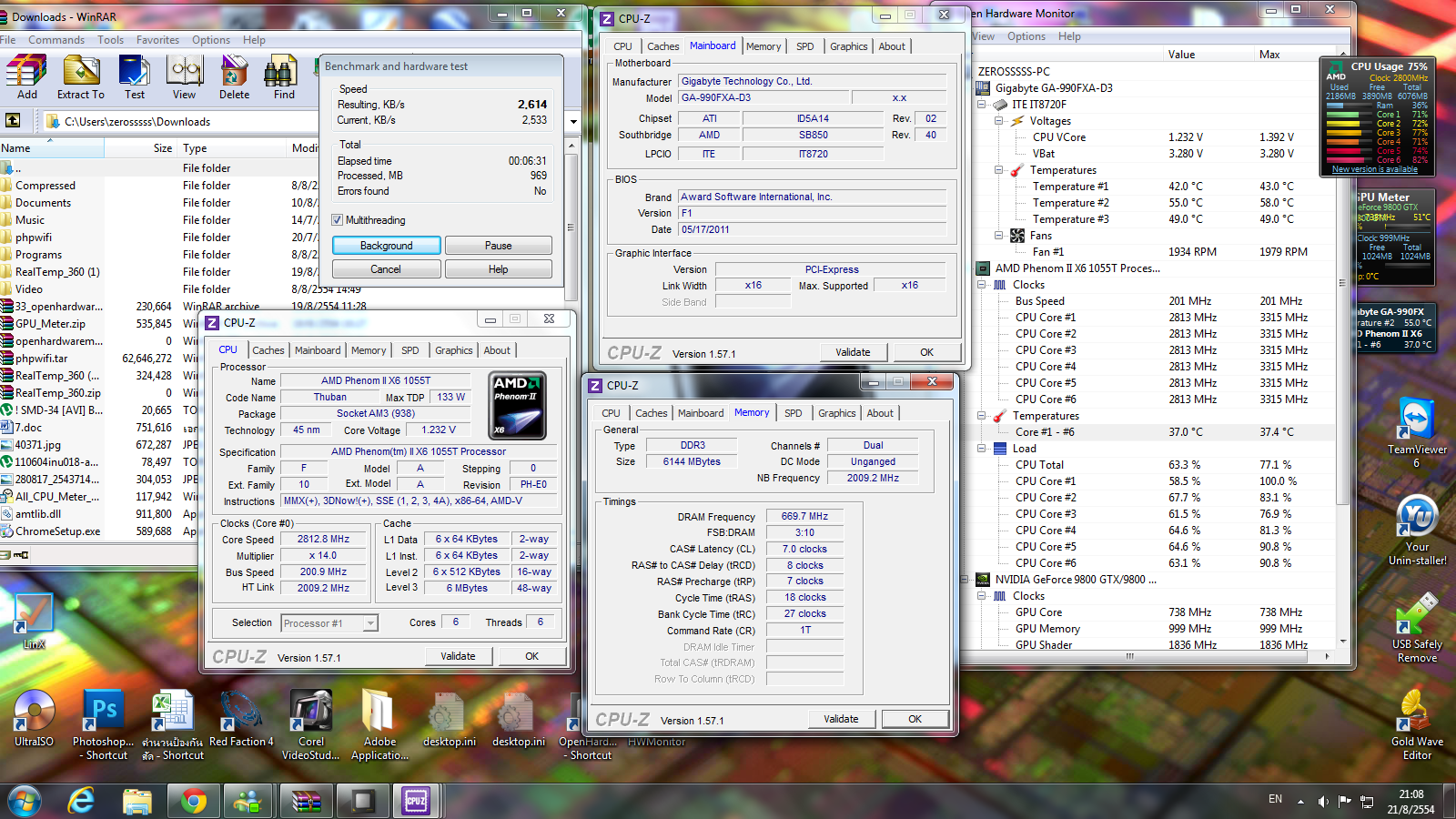
Task: Open Windows Explorer from the taskbar
Action: tap(137, 801)
